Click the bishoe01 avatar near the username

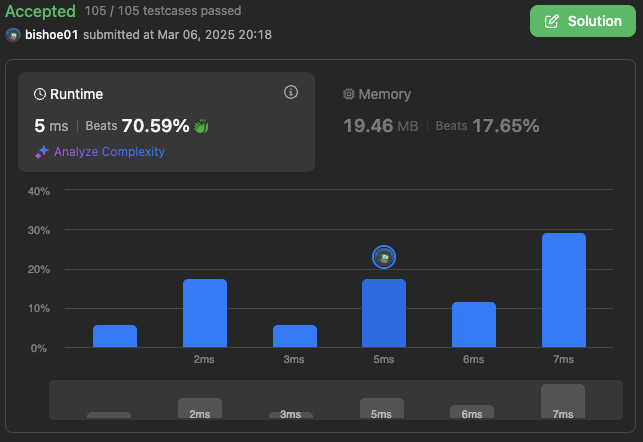tap(13, 35)
